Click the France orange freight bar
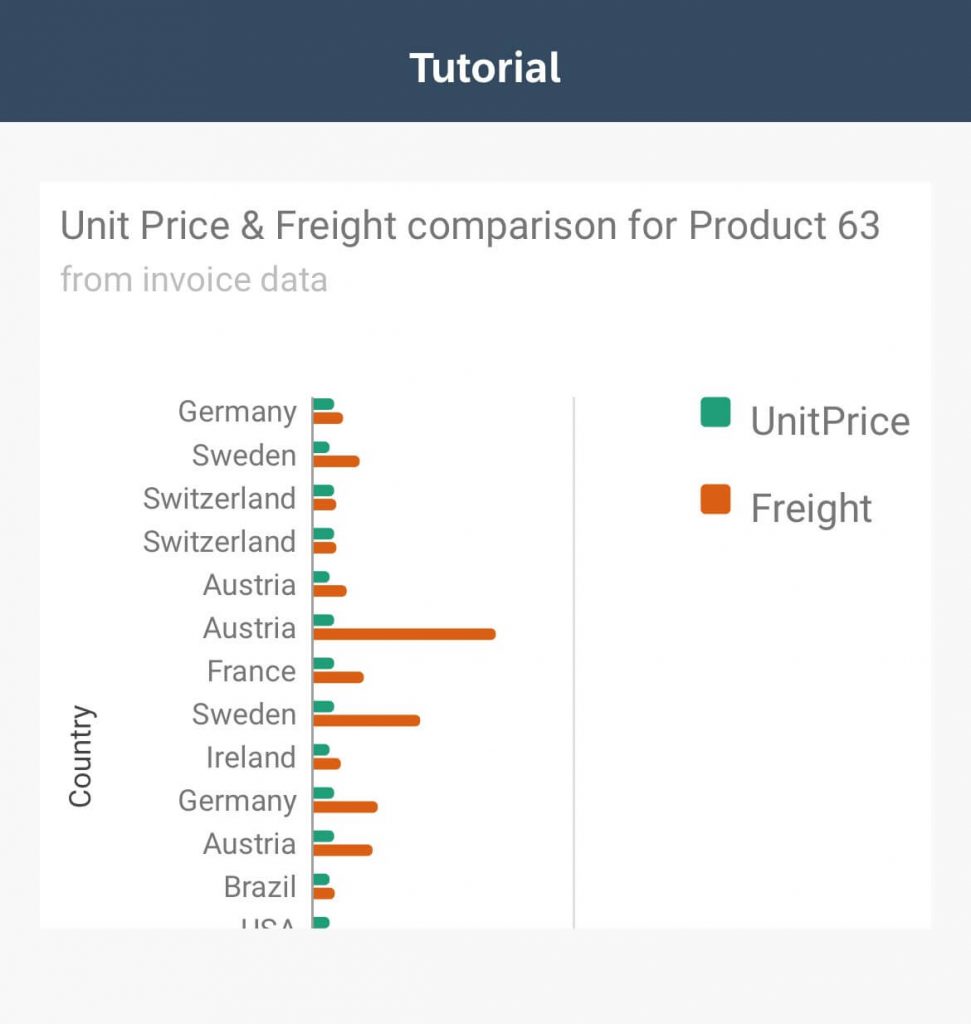The width and height of the screenshot is (971, 1024). pos(338,677)
